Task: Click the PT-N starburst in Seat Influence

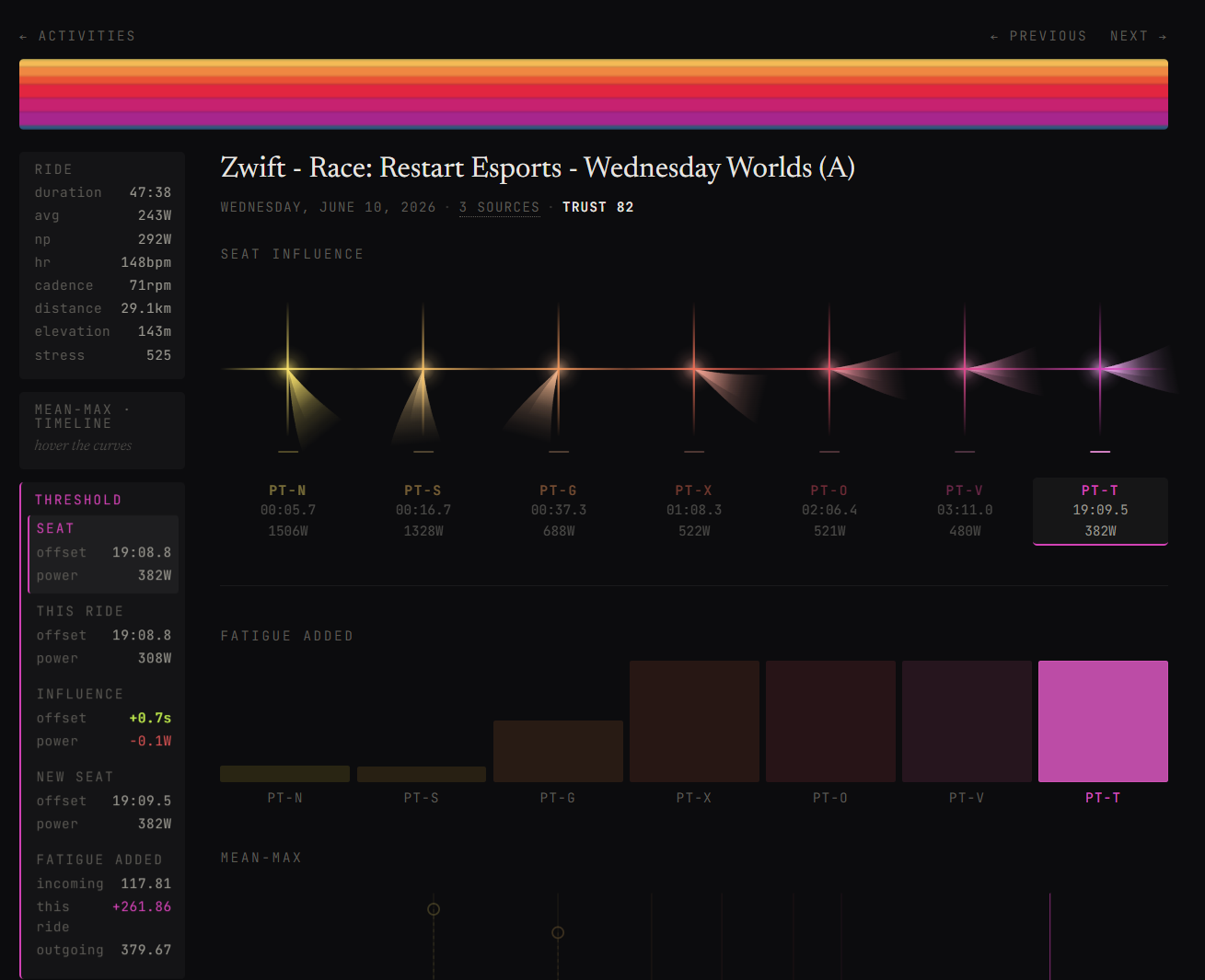Action: pos(288,369)
